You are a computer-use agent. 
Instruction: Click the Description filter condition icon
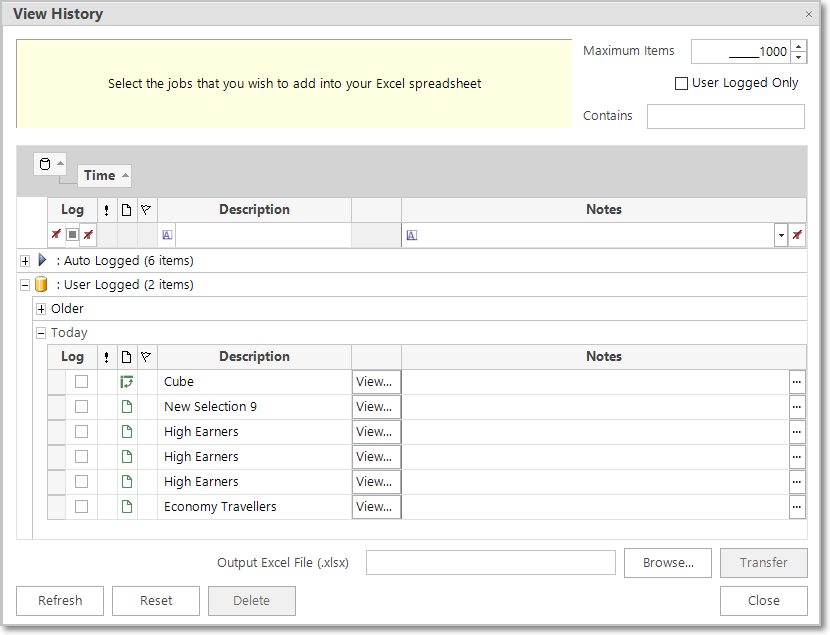point(167,235)
